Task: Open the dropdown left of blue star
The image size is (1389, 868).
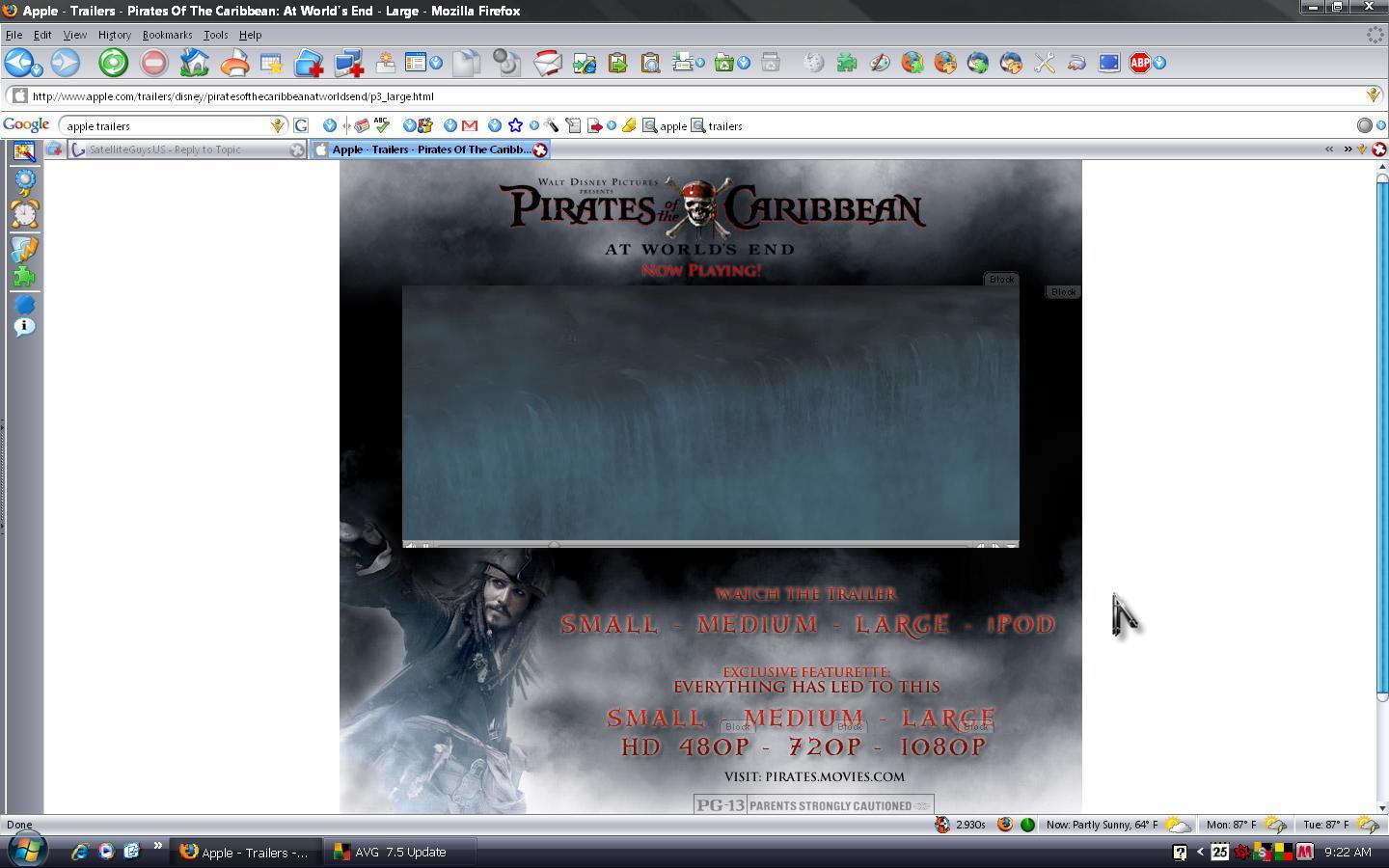Action: pos(495,125)
